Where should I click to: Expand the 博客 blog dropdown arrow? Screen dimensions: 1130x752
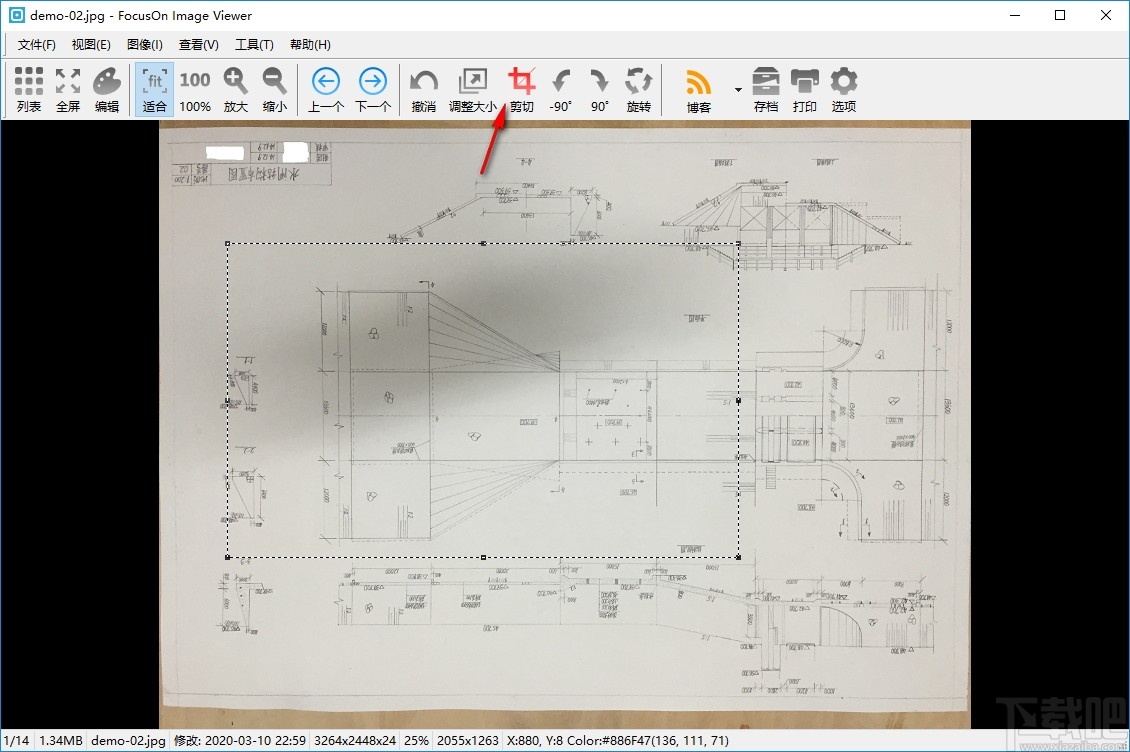pyautogui.click(x=737, y=88)
